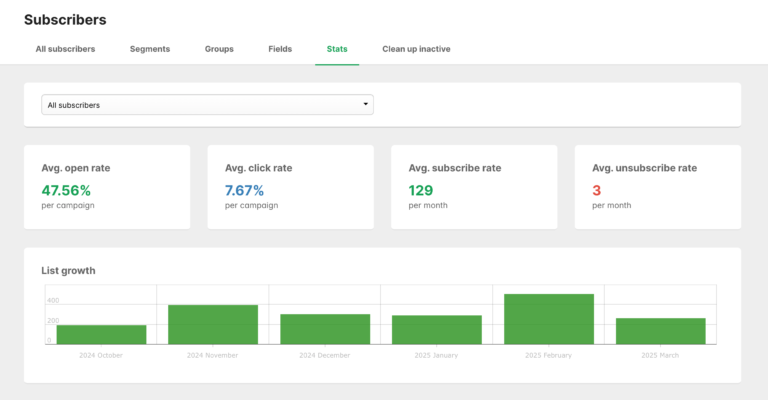Viewport: 768px width, 400px height.
Task: Click the Subscribers page heading
Action: tap(65, 19)
